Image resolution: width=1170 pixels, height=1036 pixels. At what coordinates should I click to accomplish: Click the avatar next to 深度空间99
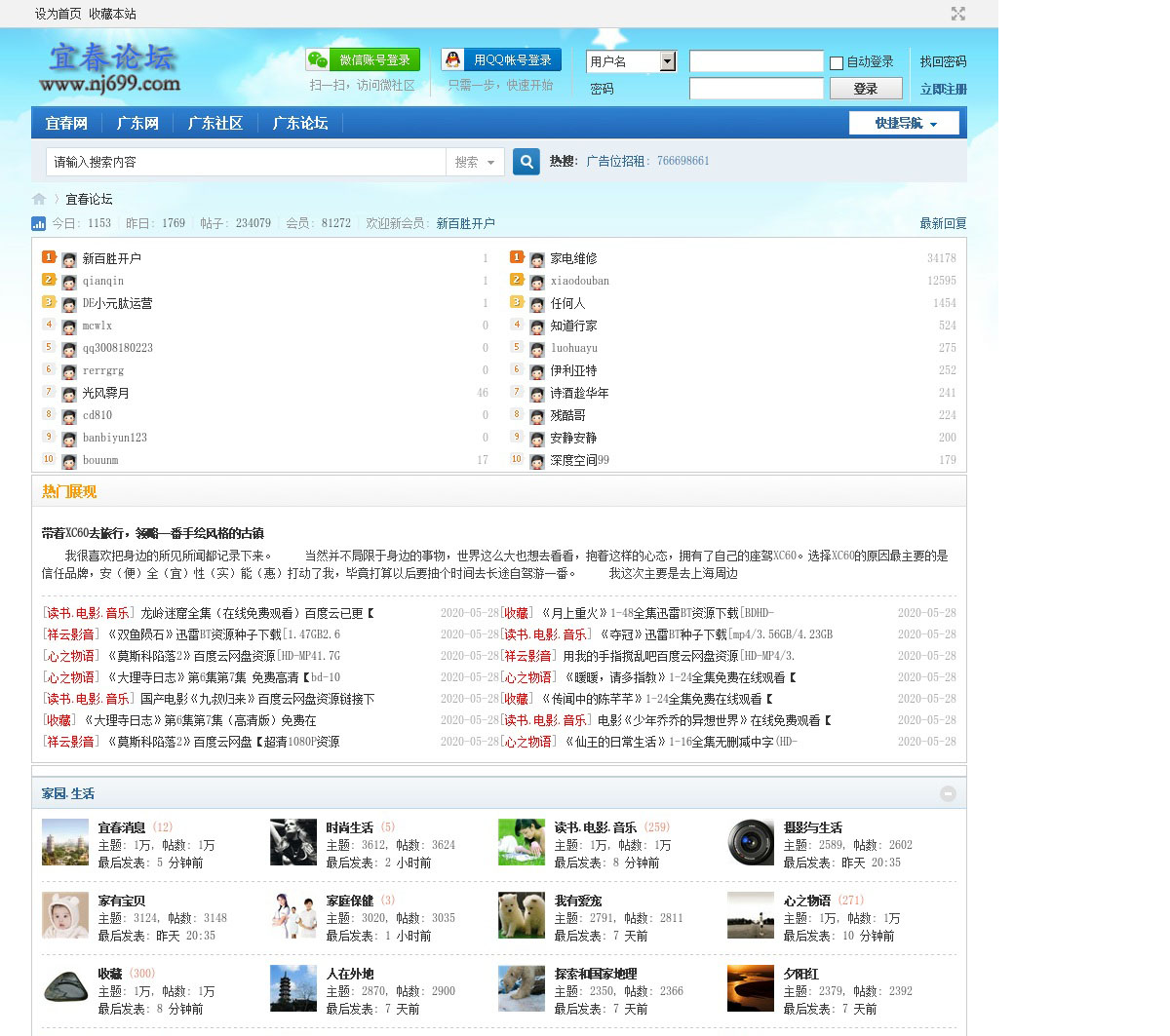pos(537,462)
